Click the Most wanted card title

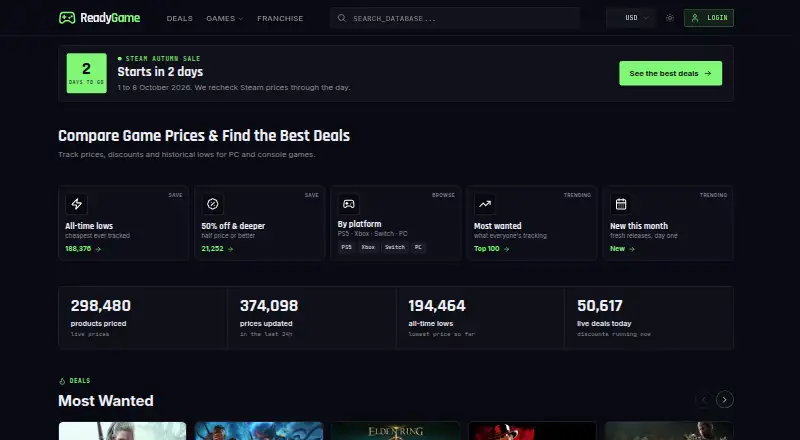point(497,226)
